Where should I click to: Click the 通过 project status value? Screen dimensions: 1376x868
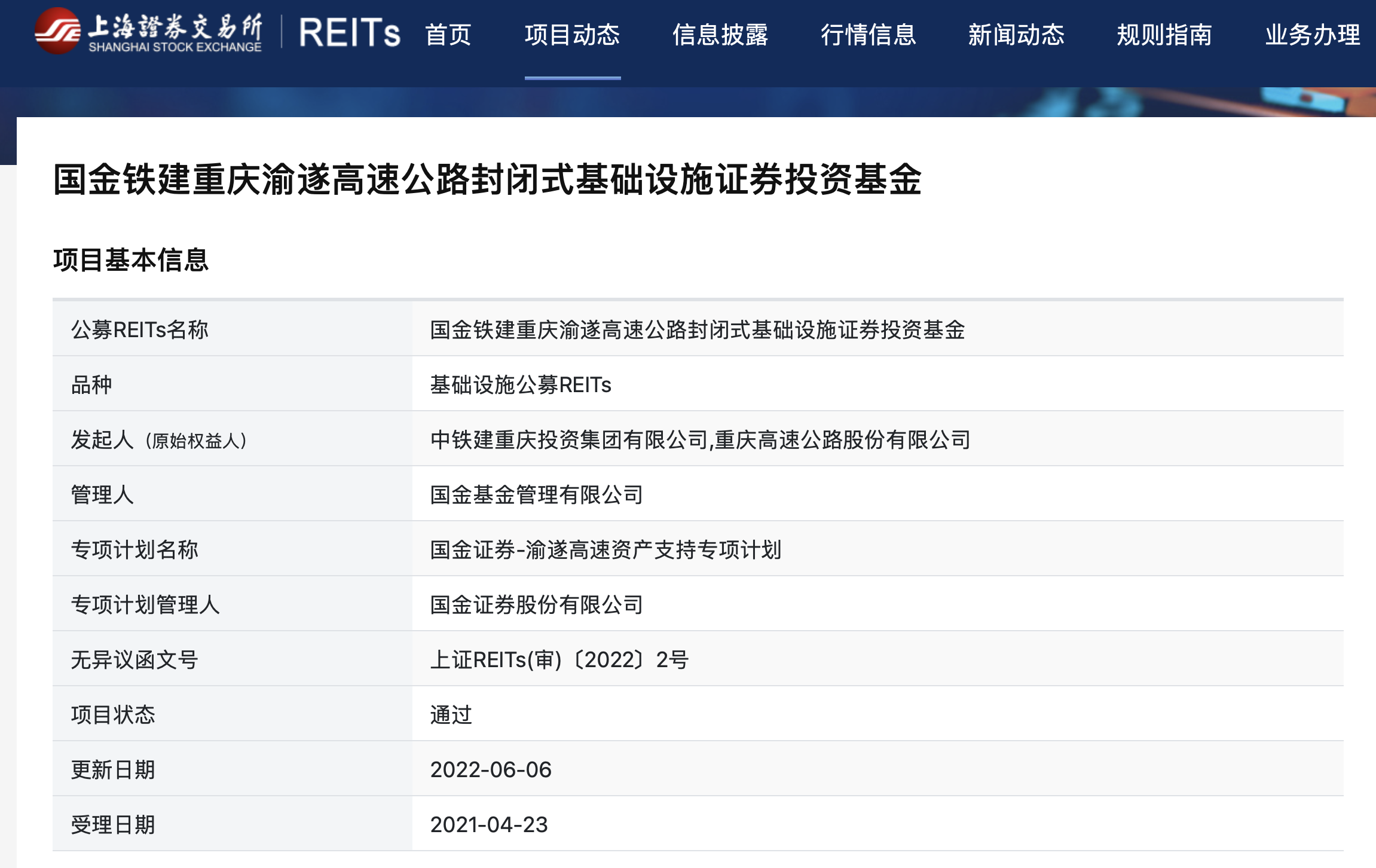coord(451,715)
